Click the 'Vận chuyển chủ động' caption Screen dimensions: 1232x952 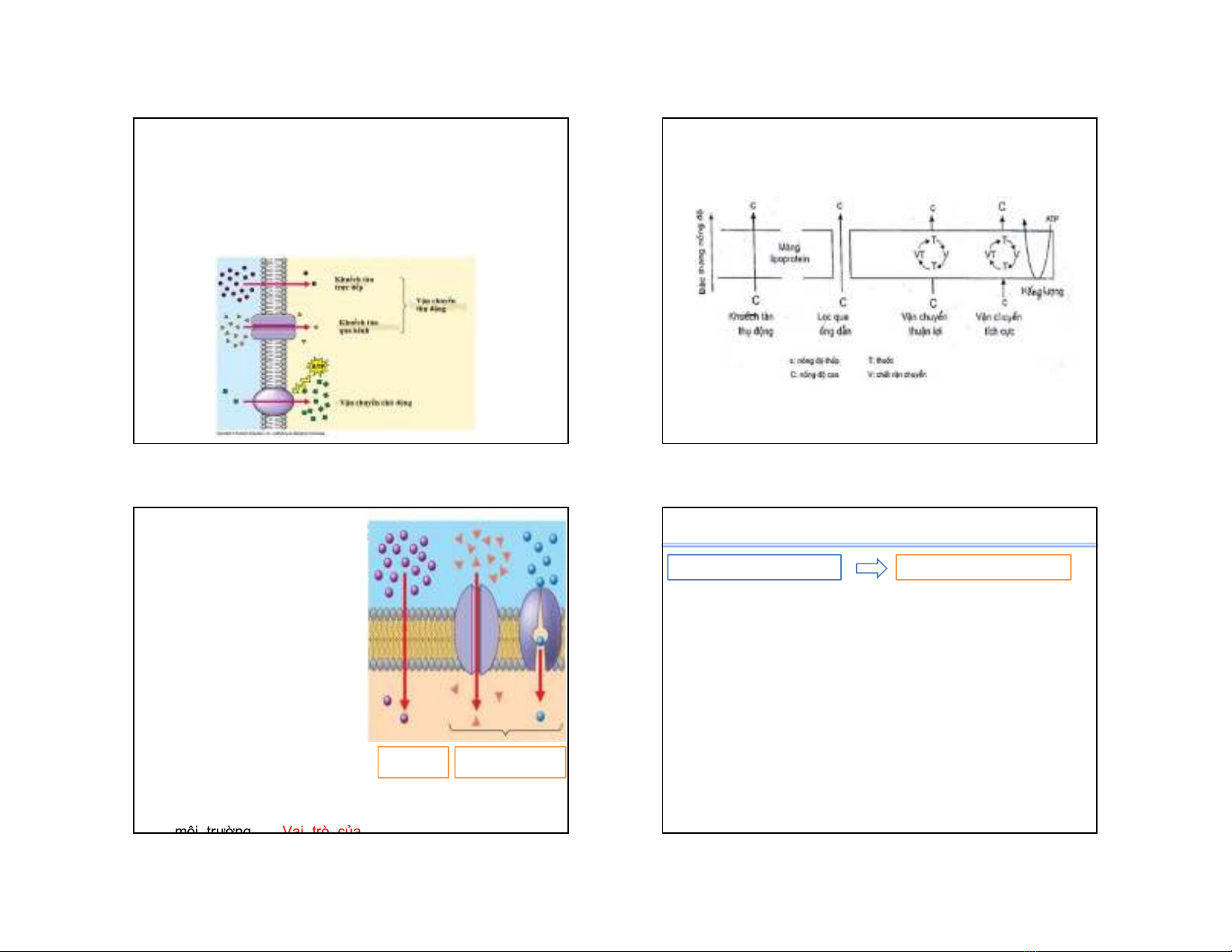[x=376, y=403]
